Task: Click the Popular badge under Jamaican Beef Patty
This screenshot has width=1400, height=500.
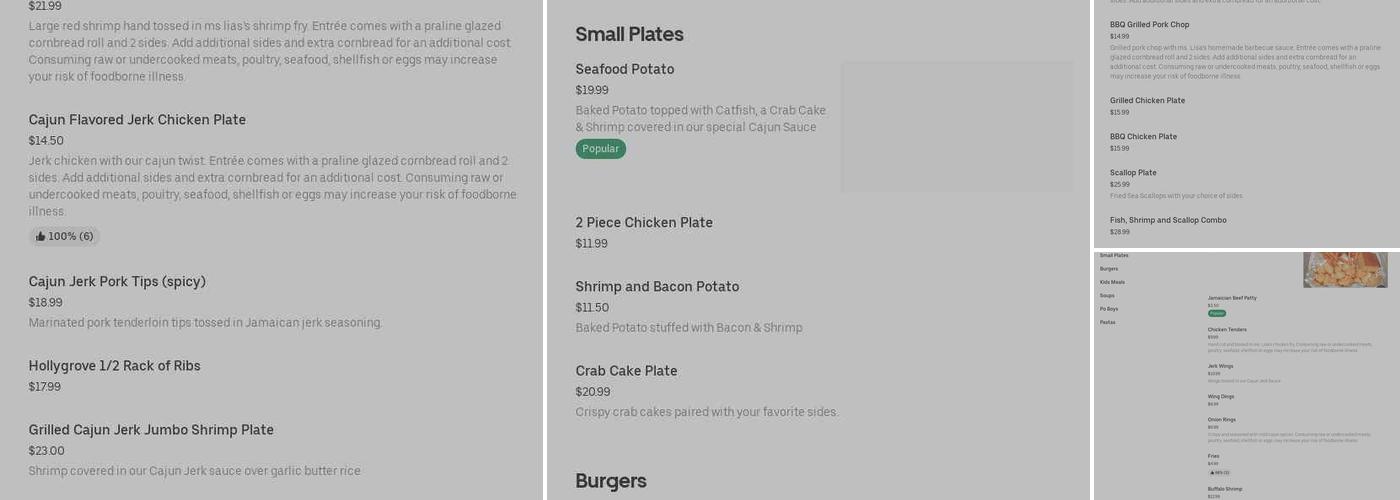Action: [x=1216, y=313]
